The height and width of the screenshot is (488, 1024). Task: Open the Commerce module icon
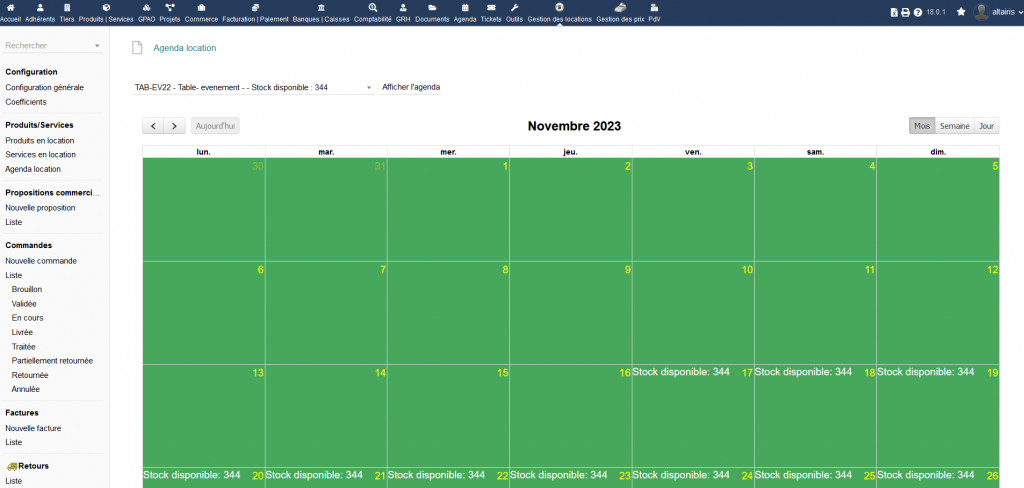click(201, 8)
